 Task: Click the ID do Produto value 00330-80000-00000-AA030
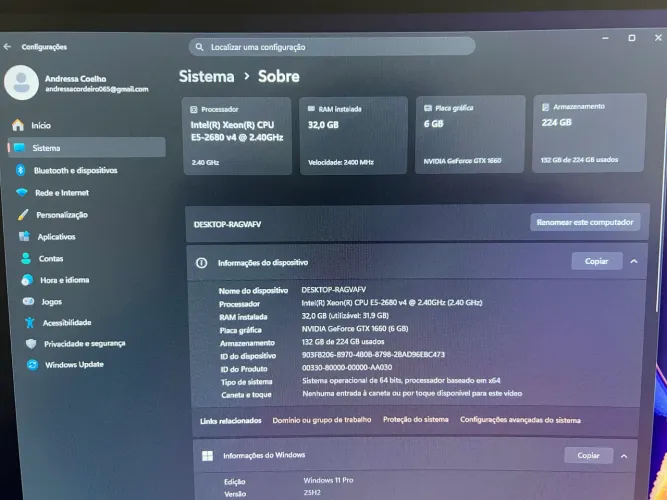[x=347, y=367]
